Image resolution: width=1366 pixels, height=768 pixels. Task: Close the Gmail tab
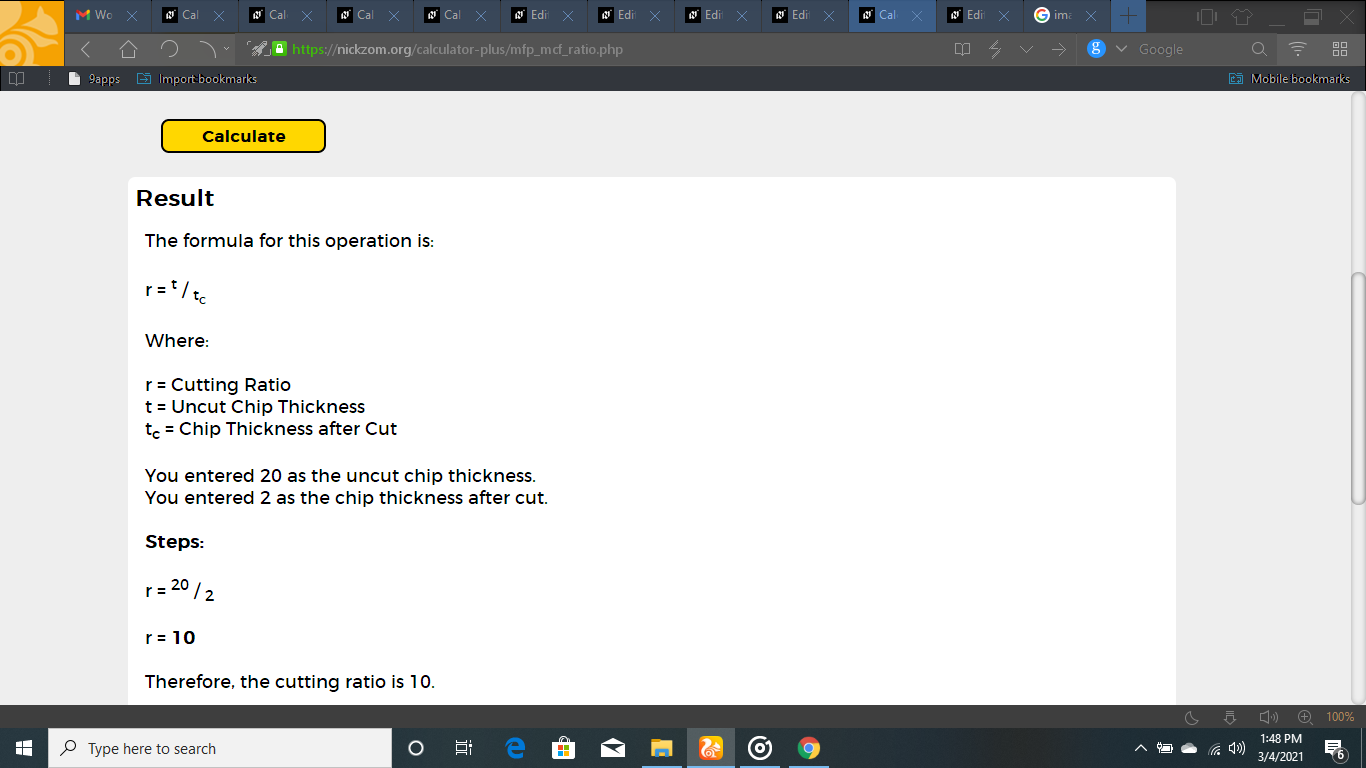(x=132, y=16)
